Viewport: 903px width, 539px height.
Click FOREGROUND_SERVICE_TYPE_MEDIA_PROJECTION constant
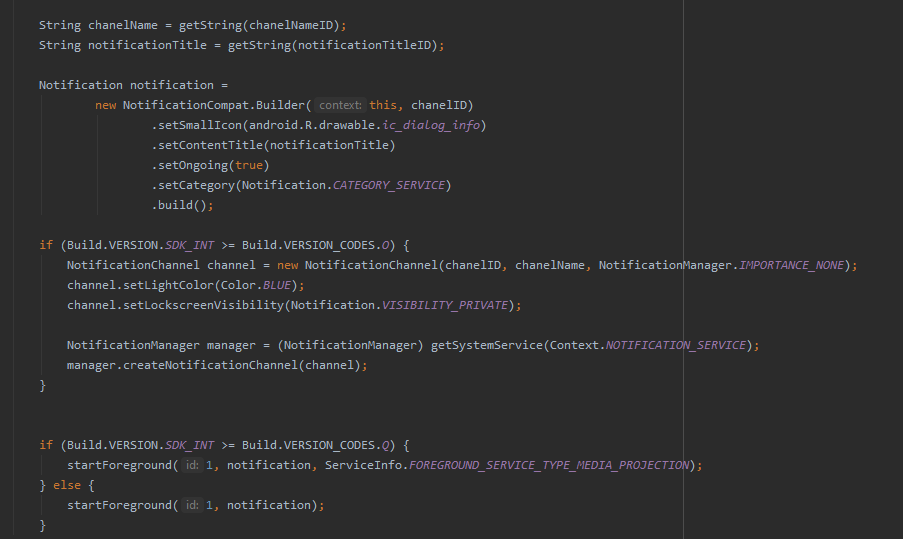549,465
